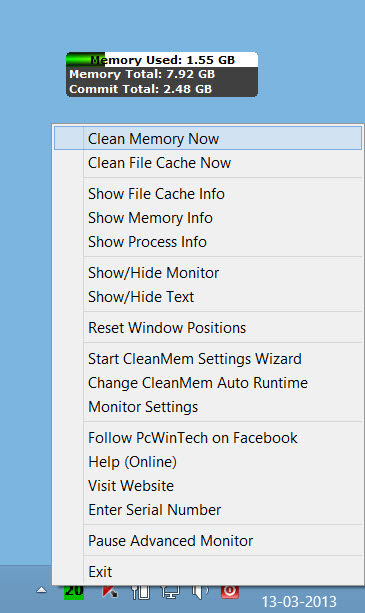The image size is (365, 613).
Task: Open the network monitor tray icon
Action: (170, 592)
